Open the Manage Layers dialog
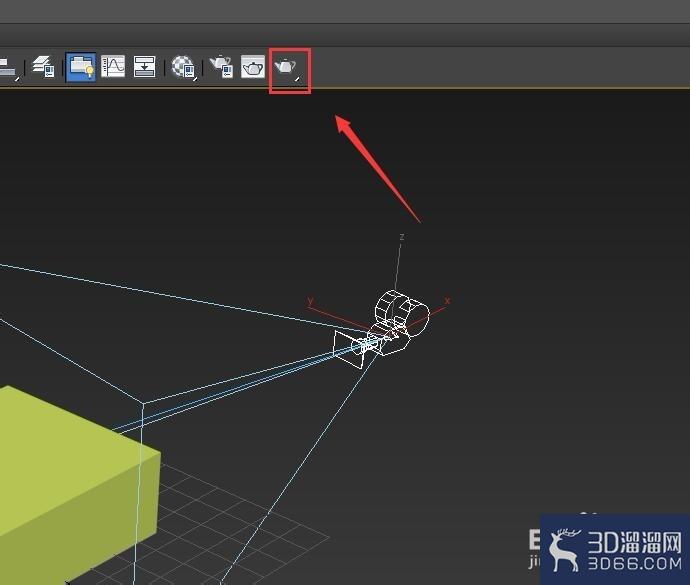The image size is (690, 585). 44,67
